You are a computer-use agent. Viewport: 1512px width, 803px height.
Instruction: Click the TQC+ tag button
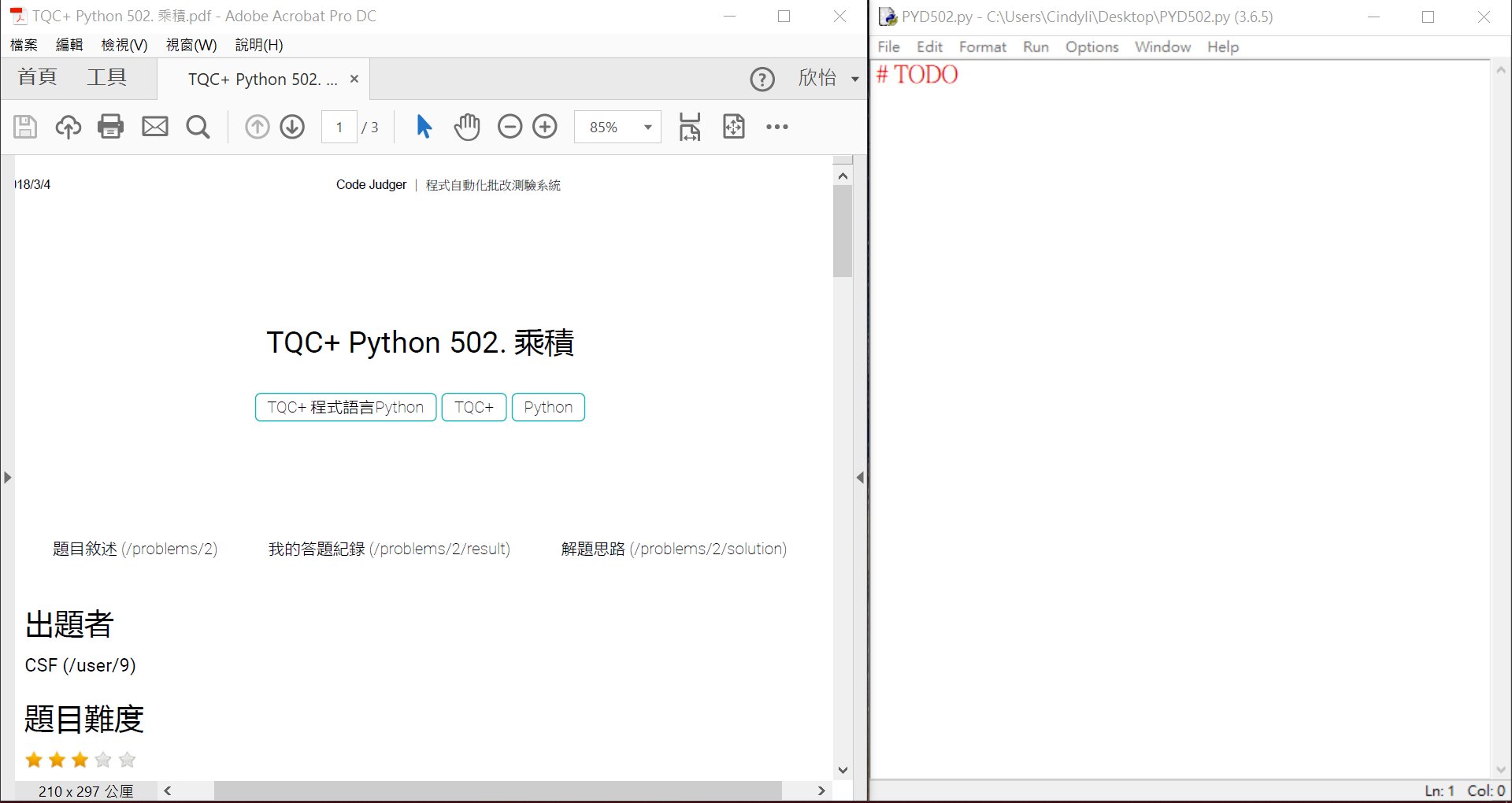coord(474,407)
